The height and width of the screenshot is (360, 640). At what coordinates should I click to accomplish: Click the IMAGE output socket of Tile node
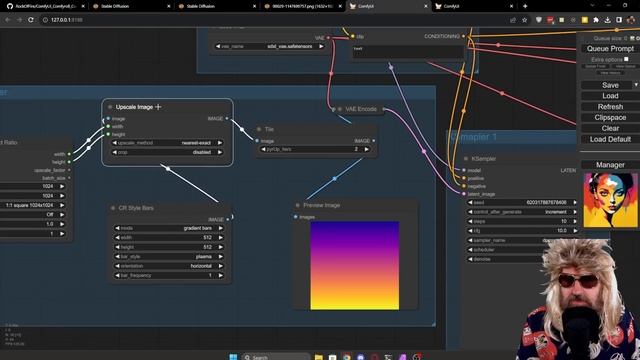373,141
